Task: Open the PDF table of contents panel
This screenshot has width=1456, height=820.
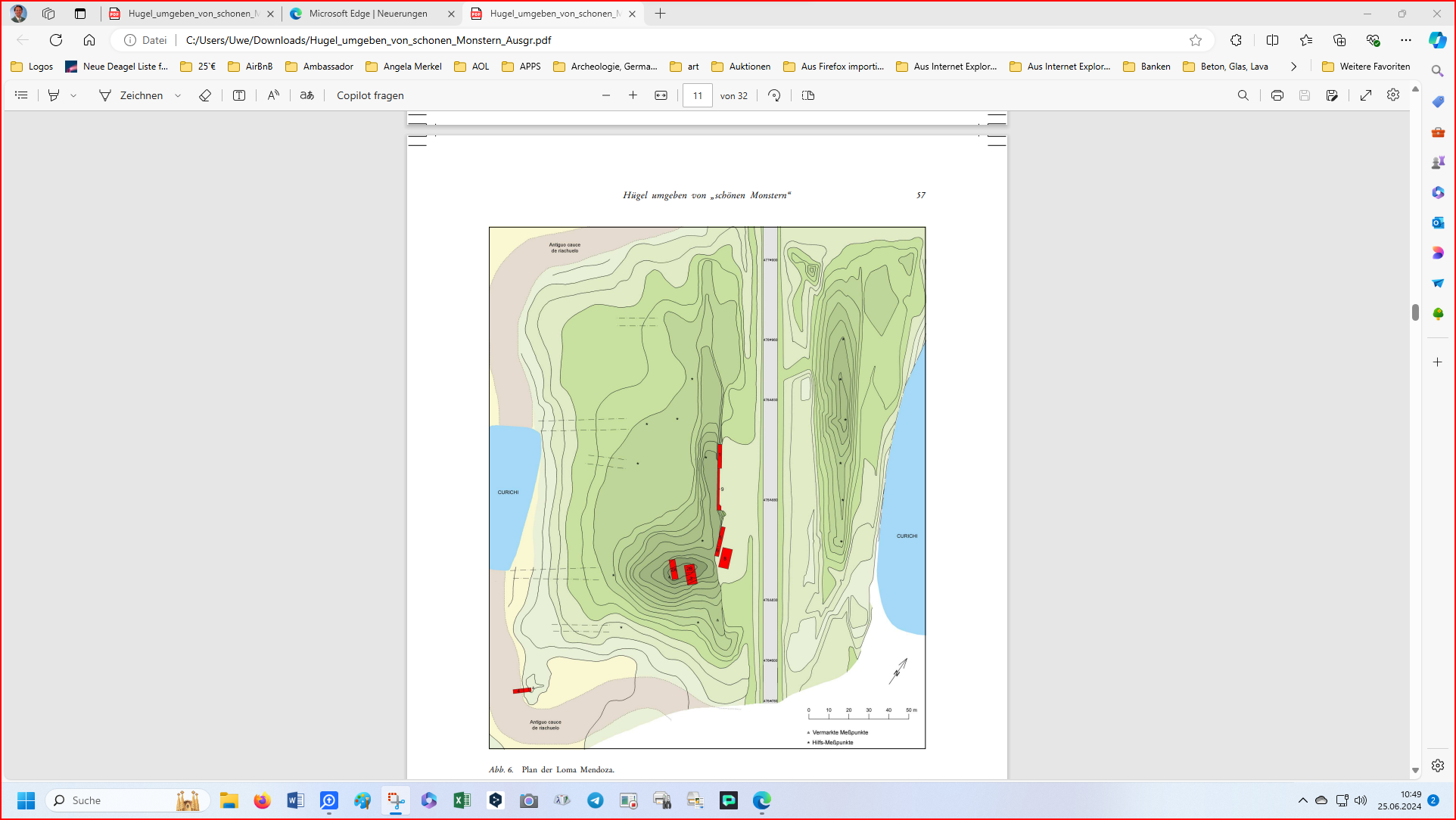Action: click(x=21, y=95)
